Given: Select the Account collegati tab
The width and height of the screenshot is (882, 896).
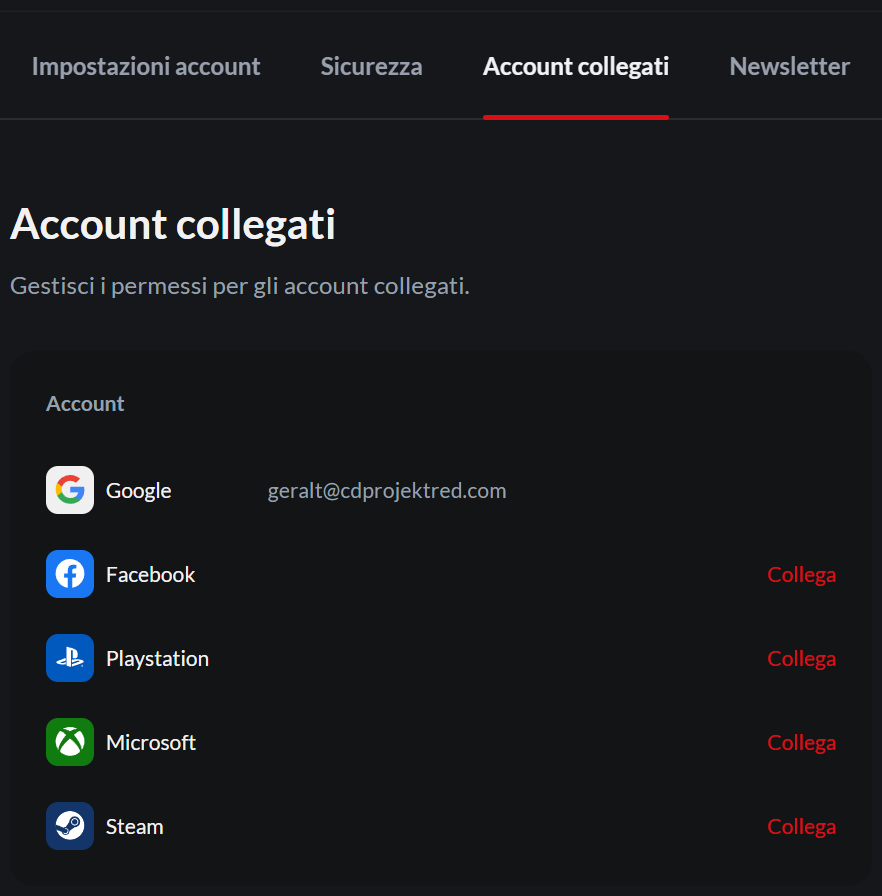Looking at the screenshot, I should [x=576, y=66].
